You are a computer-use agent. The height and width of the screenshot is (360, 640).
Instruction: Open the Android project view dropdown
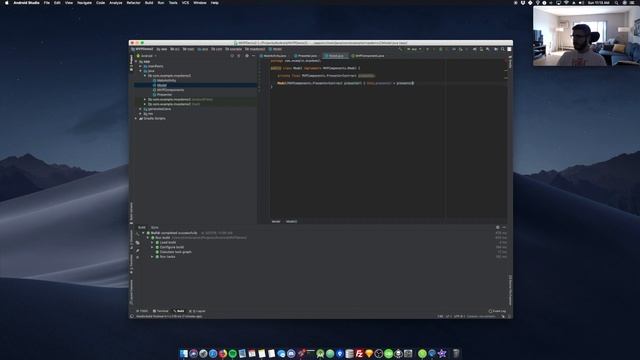[147, 56]
